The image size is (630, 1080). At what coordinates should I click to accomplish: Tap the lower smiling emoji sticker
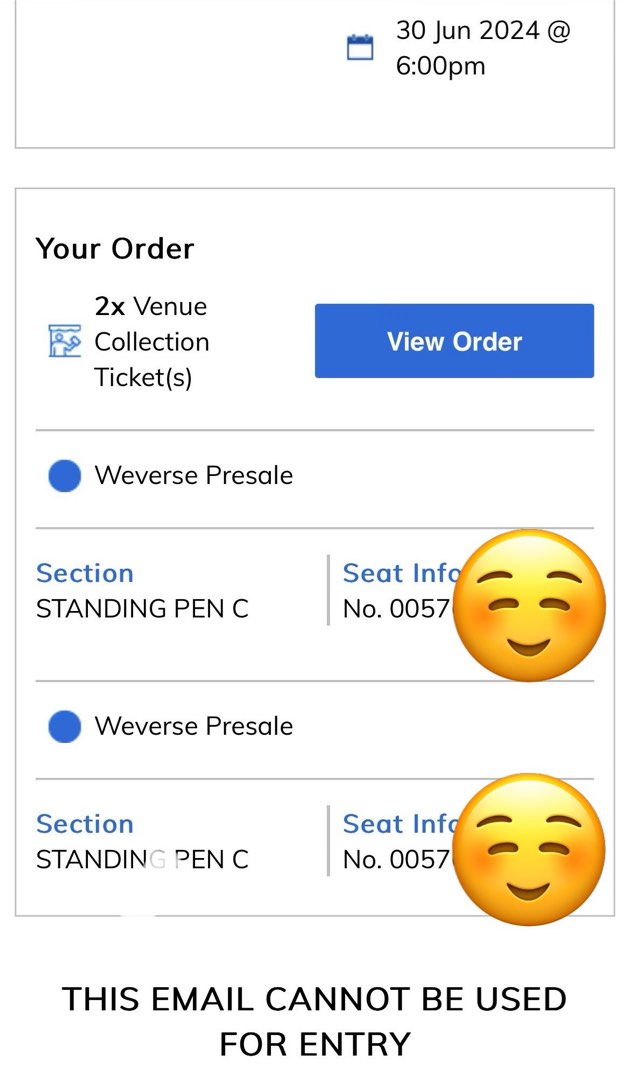[529, 848]
